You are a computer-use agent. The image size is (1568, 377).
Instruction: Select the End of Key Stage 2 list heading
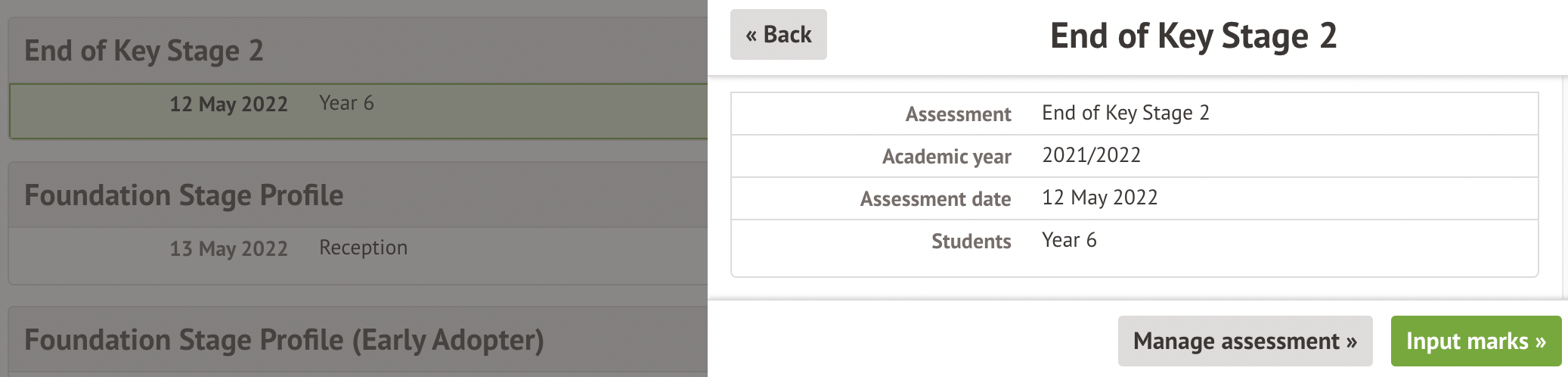pyautogui.click(x=144, y=51)
